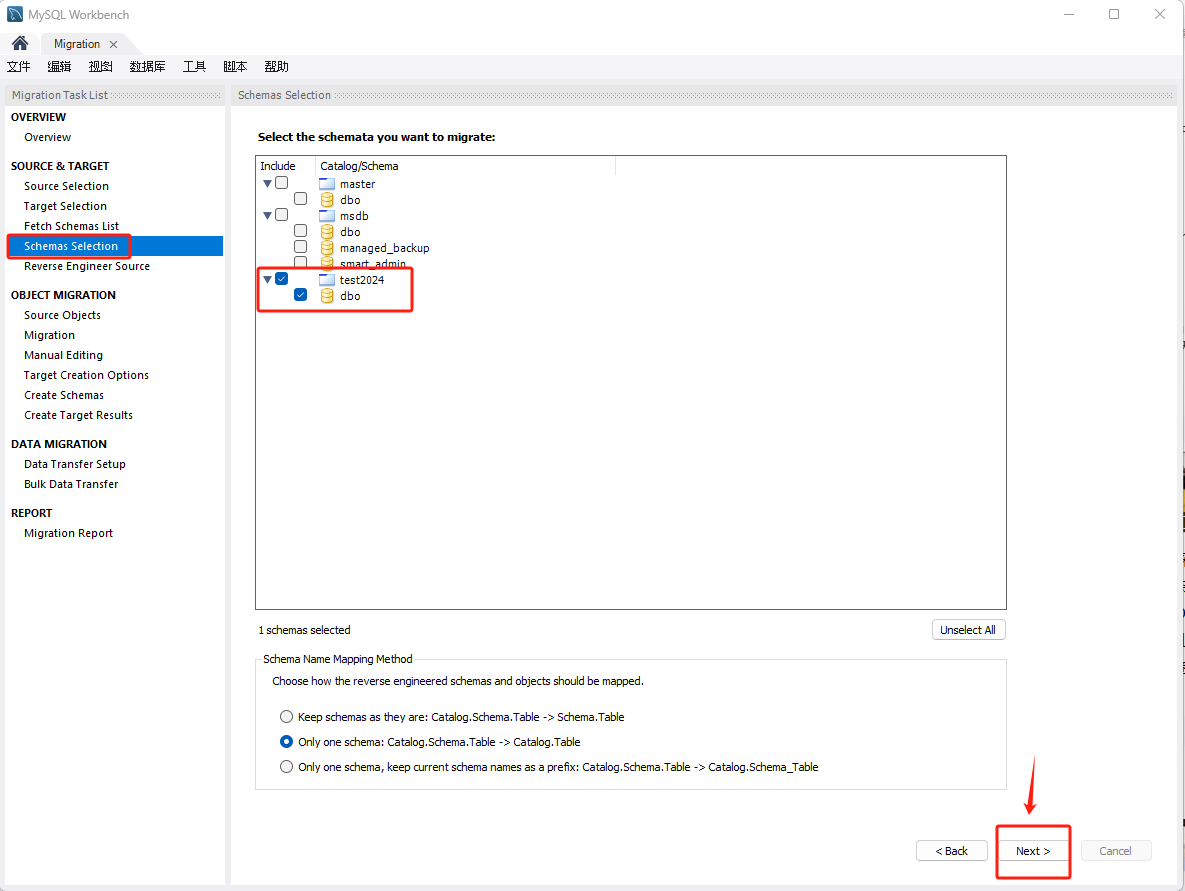Click the dbo schema icon under test2024
This screenshot has width=1185, height=891.
327,296
